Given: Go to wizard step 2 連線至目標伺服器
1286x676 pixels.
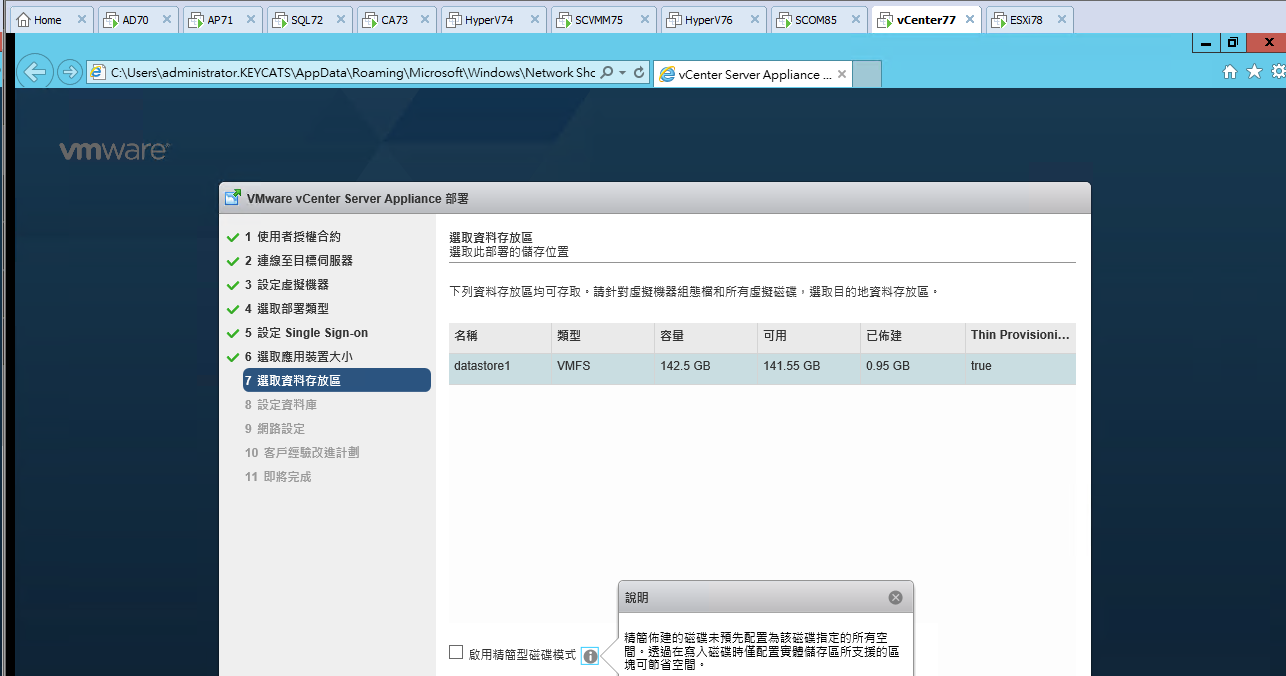Looking at the screenshot, I should tap(298, 261).
